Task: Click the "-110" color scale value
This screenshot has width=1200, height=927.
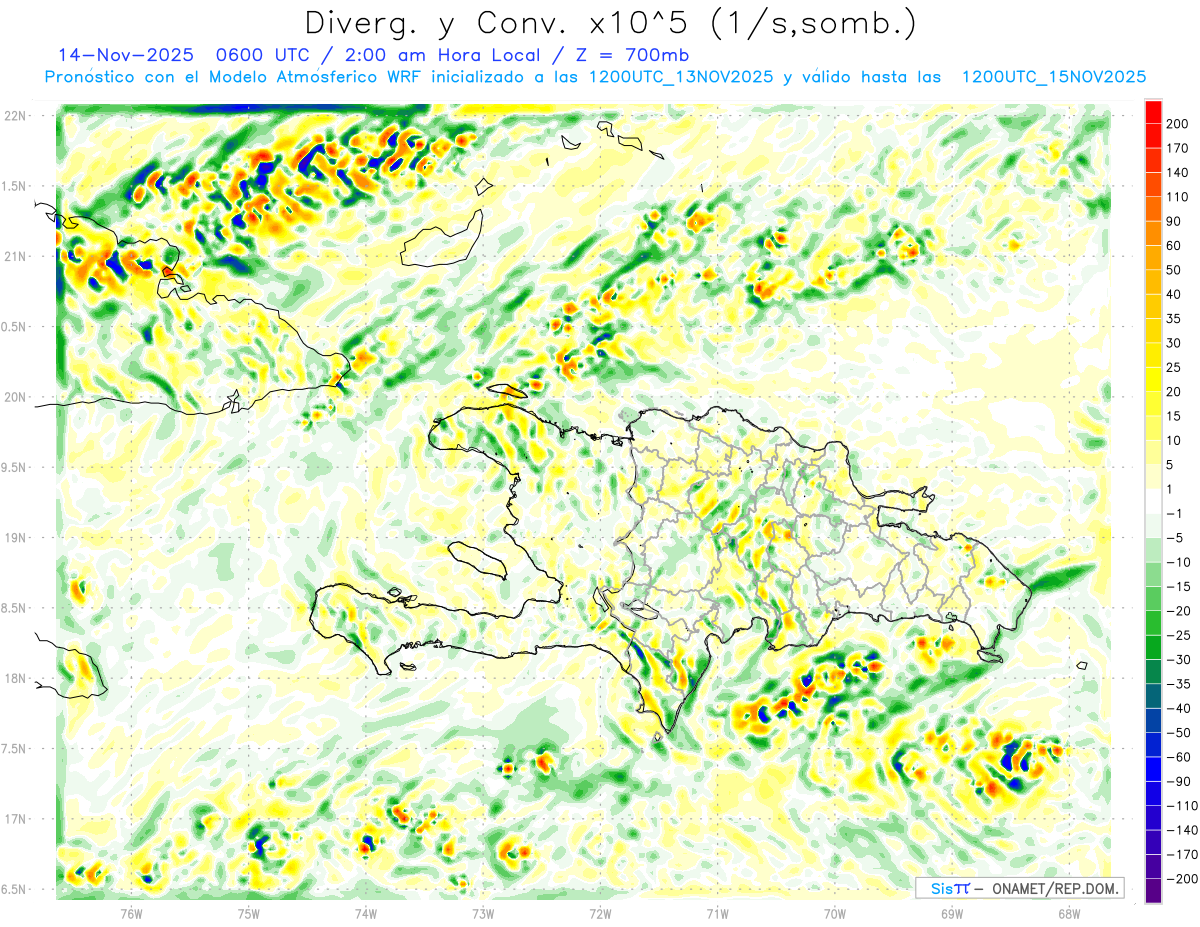Action: click(1182, 806)
